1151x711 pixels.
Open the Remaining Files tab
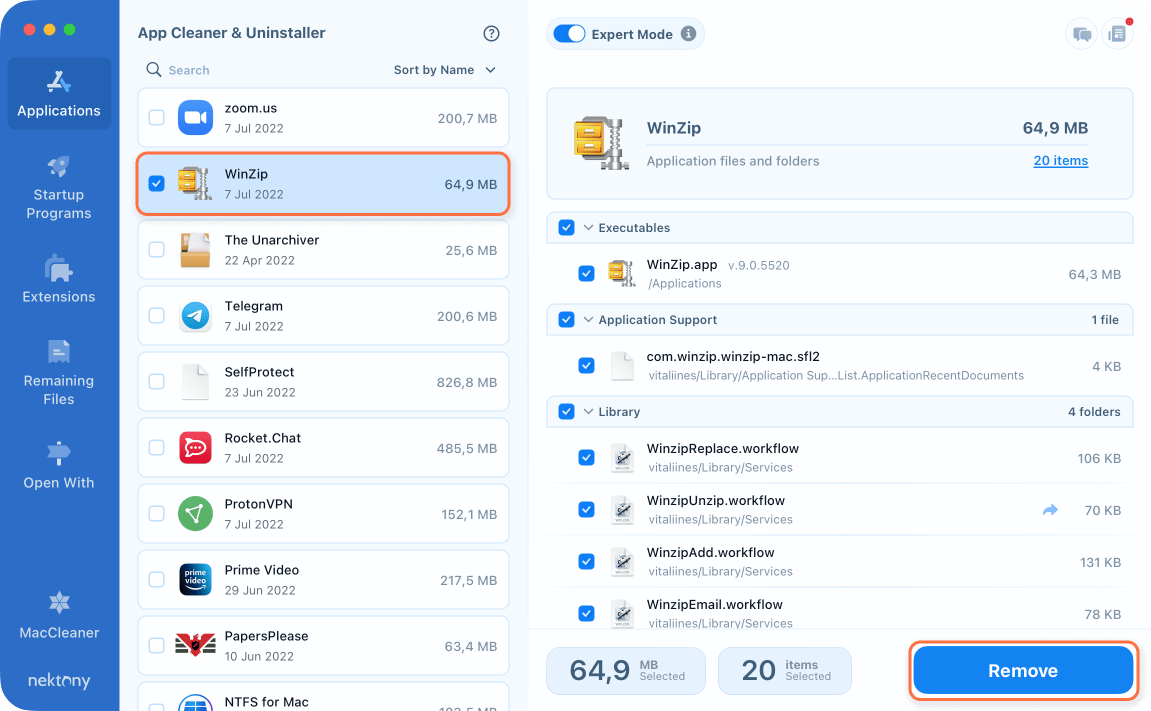point(59,372)
